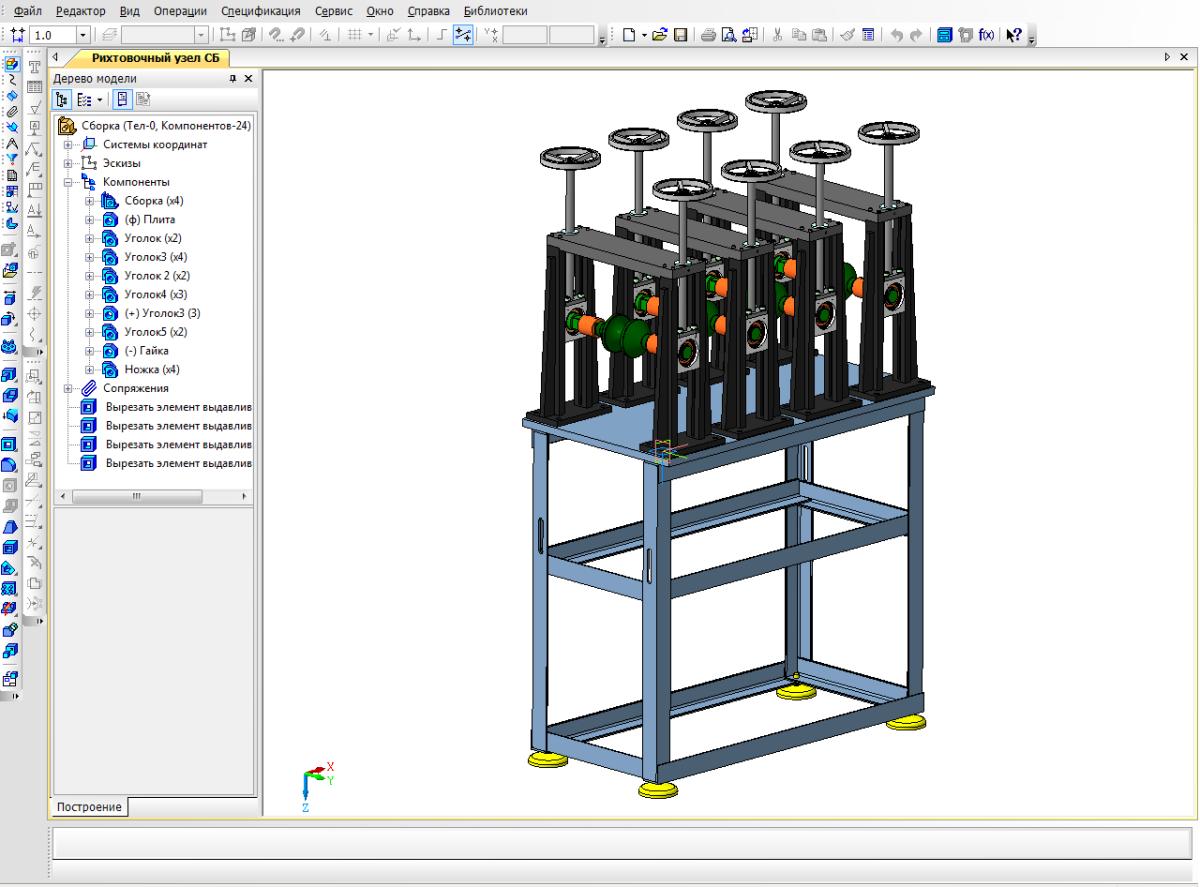Click the Undo arrow icon
This screenshot has width=1200, height=887.
(x=898, y=35)
